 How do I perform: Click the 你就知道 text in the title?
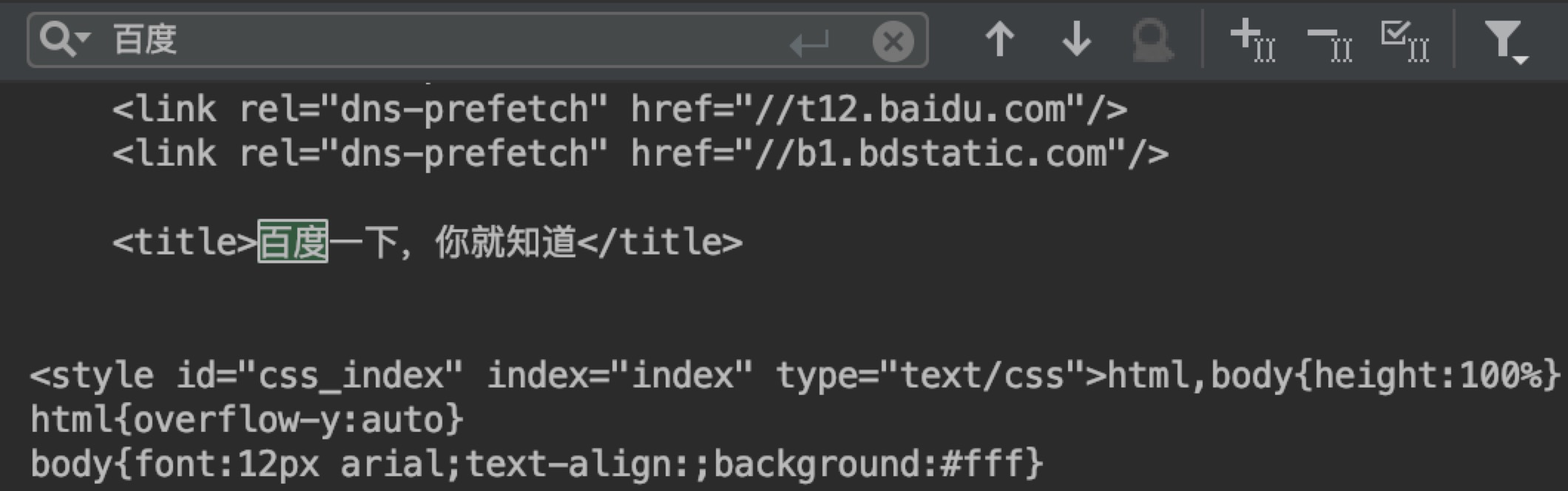pos(505,242)
